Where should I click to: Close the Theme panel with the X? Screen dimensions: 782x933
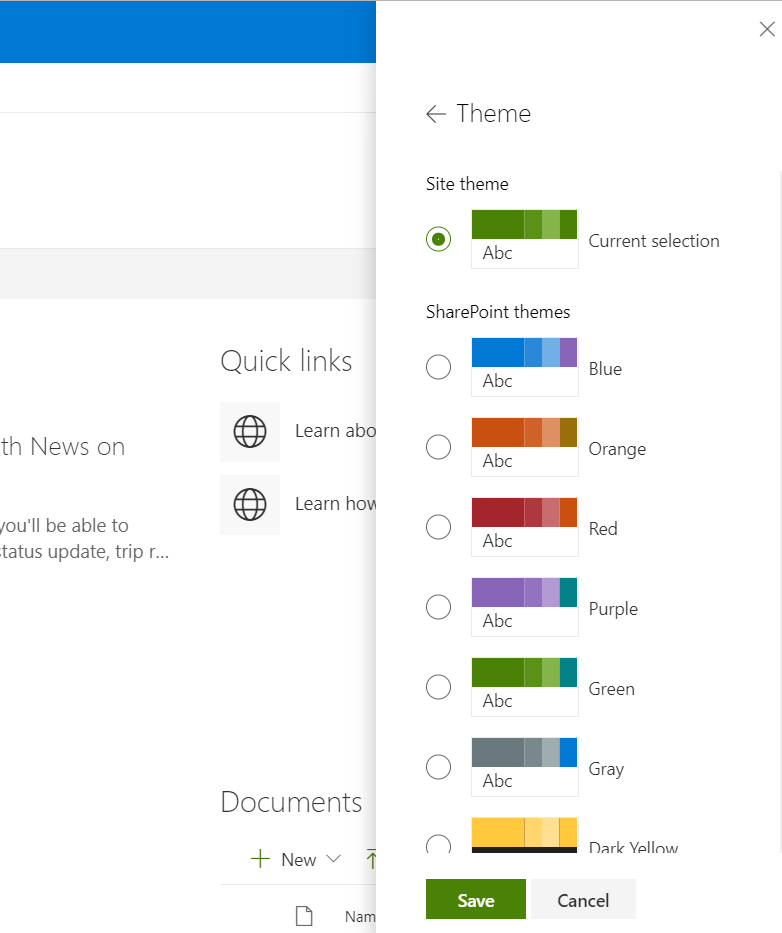click(767, 29)
